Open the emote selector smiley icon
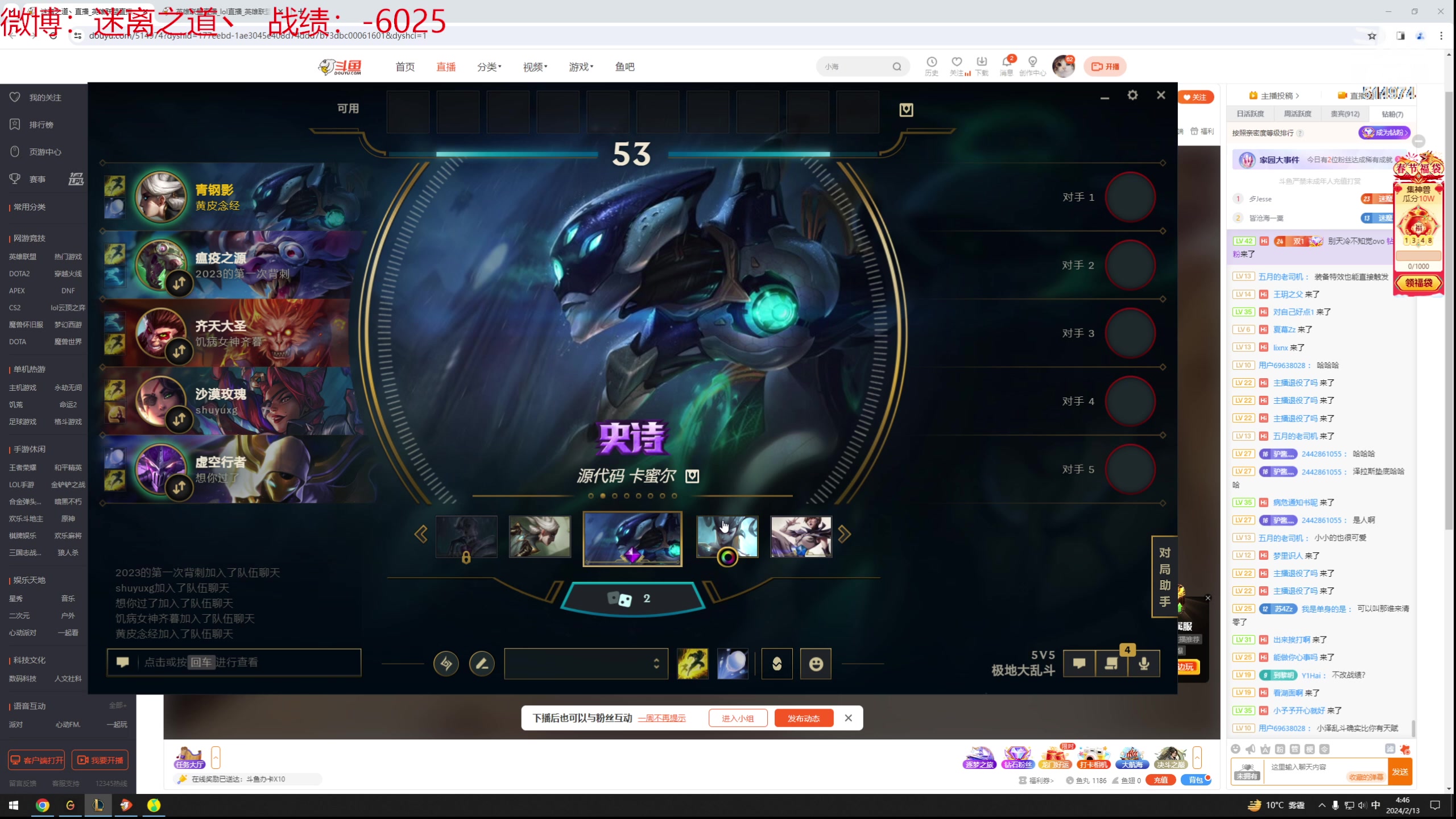 click(x=816, y=664)
